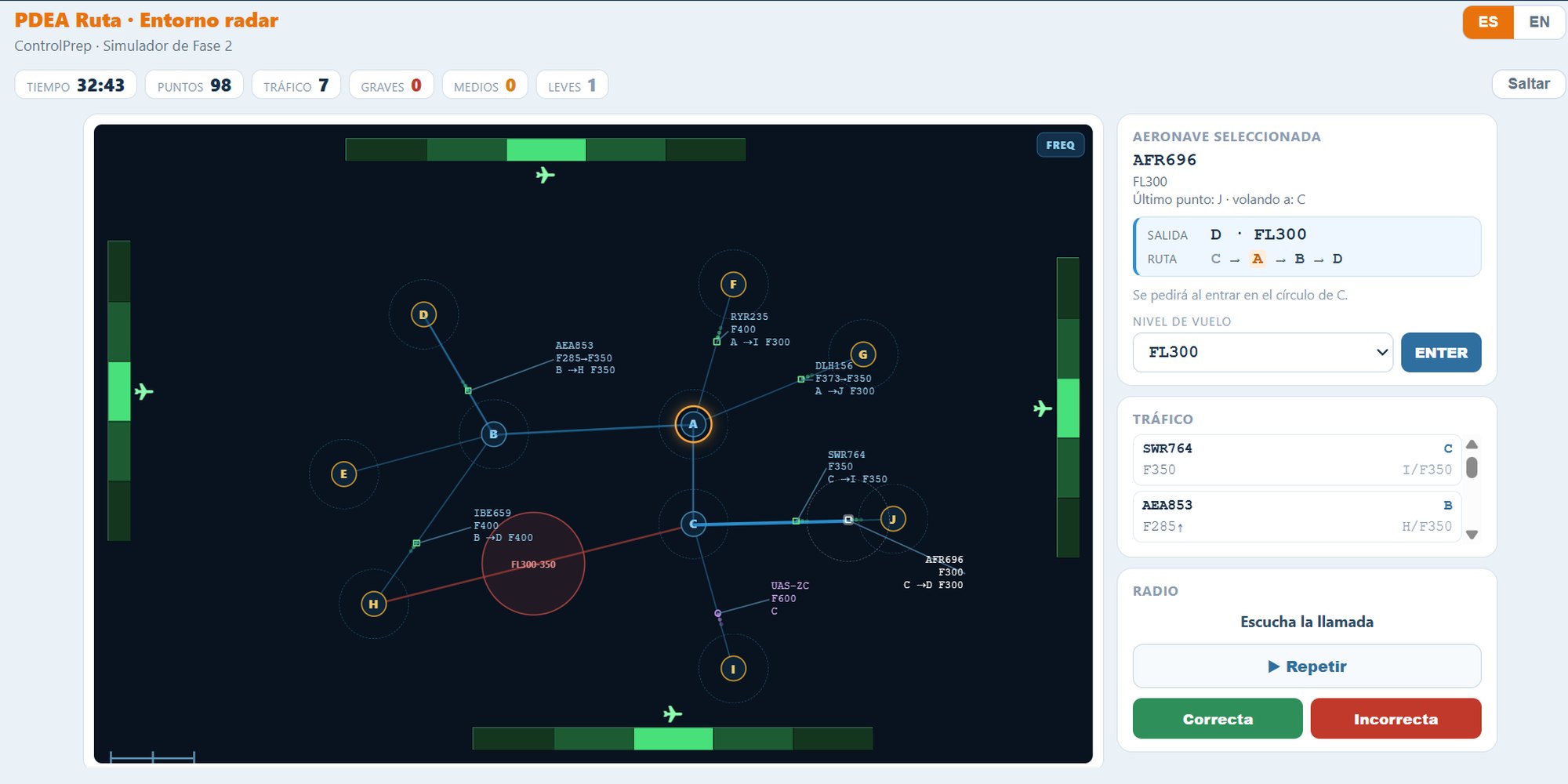Click the SWR764 radar data label

click(x=857, y=466)
